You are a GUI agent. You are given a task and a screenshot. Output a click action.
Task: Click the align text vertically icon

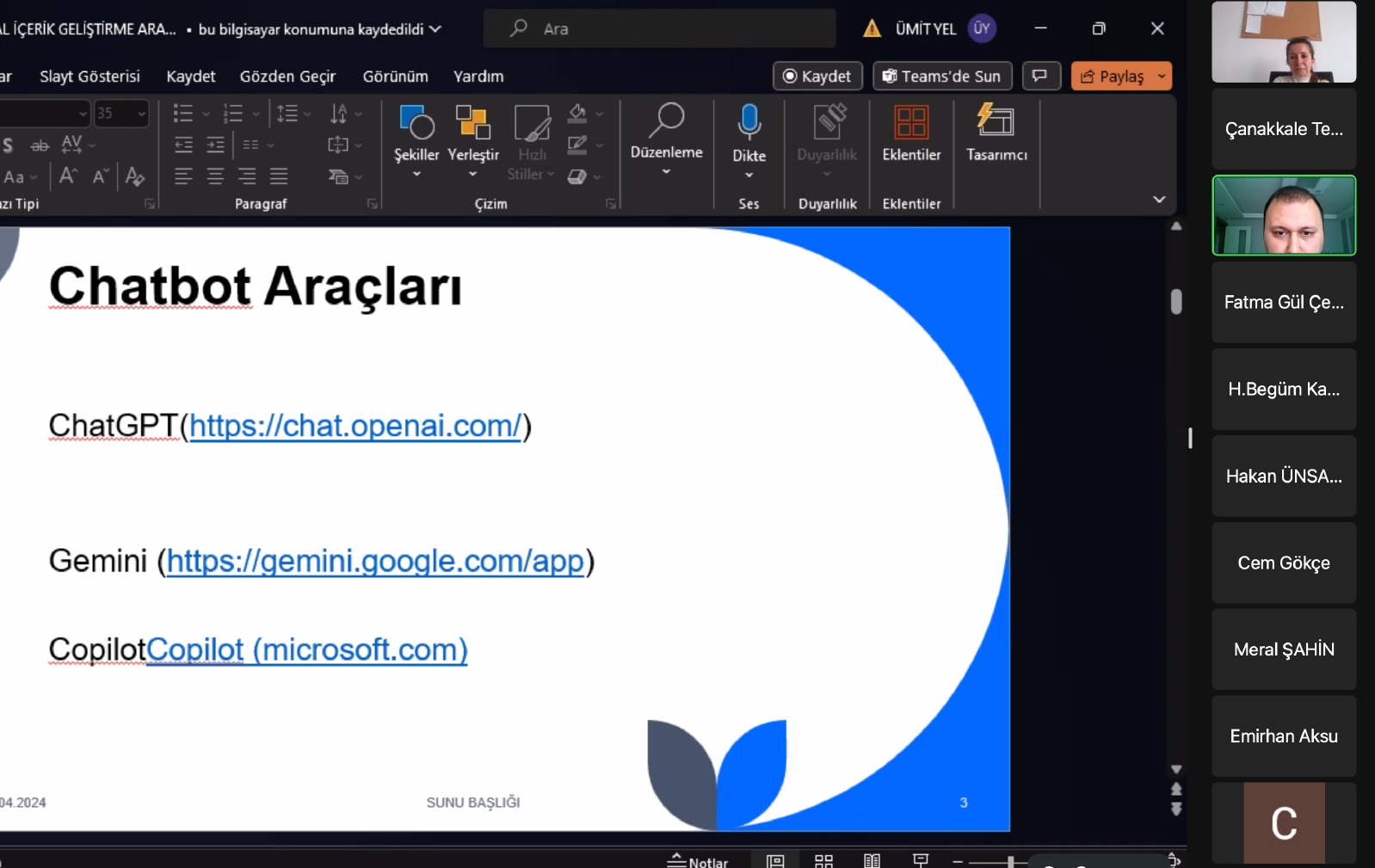tap(338, 145)
